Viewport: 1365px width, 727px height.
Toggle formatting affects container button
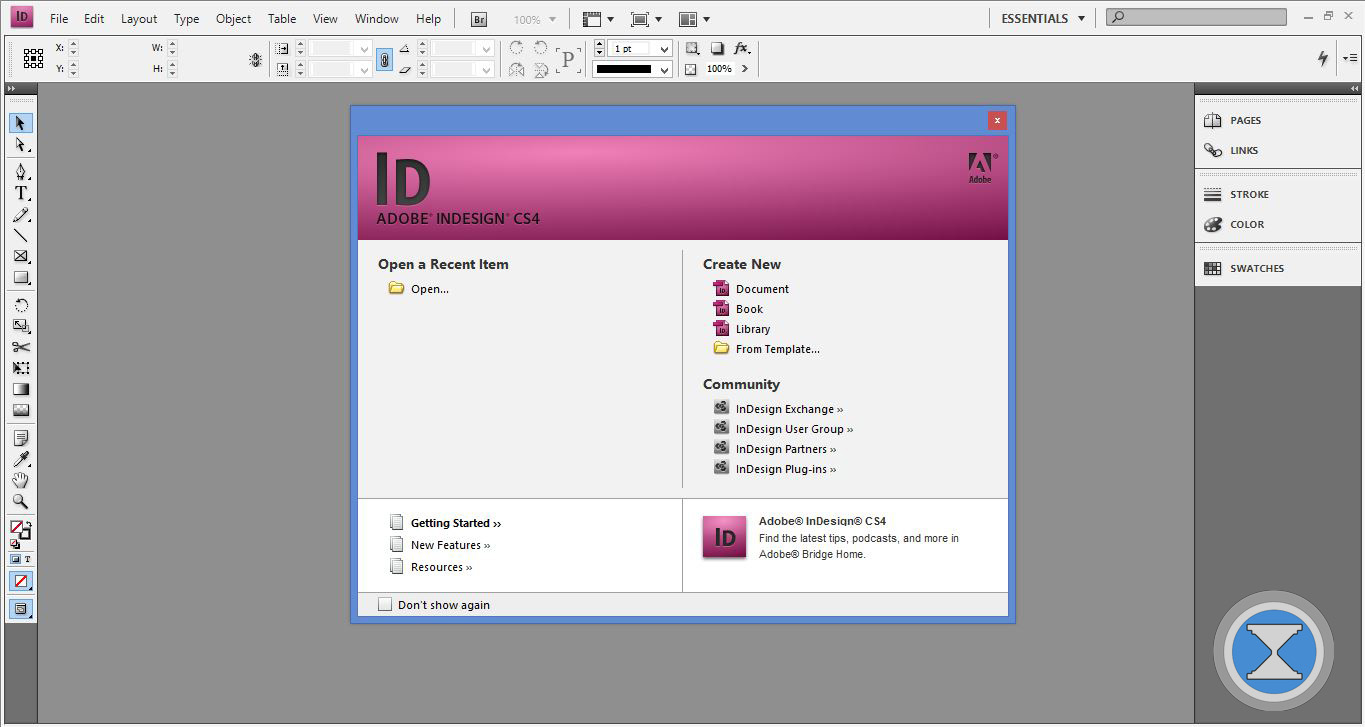[x=15, y=559]
